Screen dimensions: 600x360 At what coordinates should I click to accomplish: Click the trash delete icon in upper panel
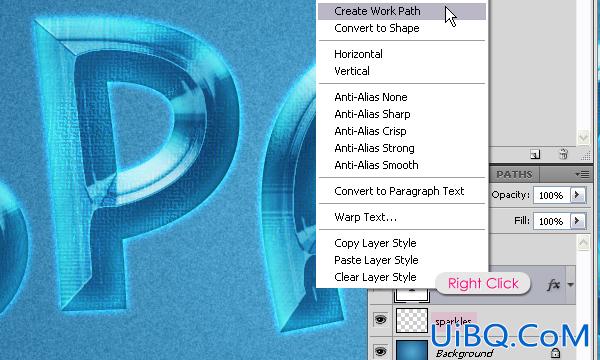point(563,154)
